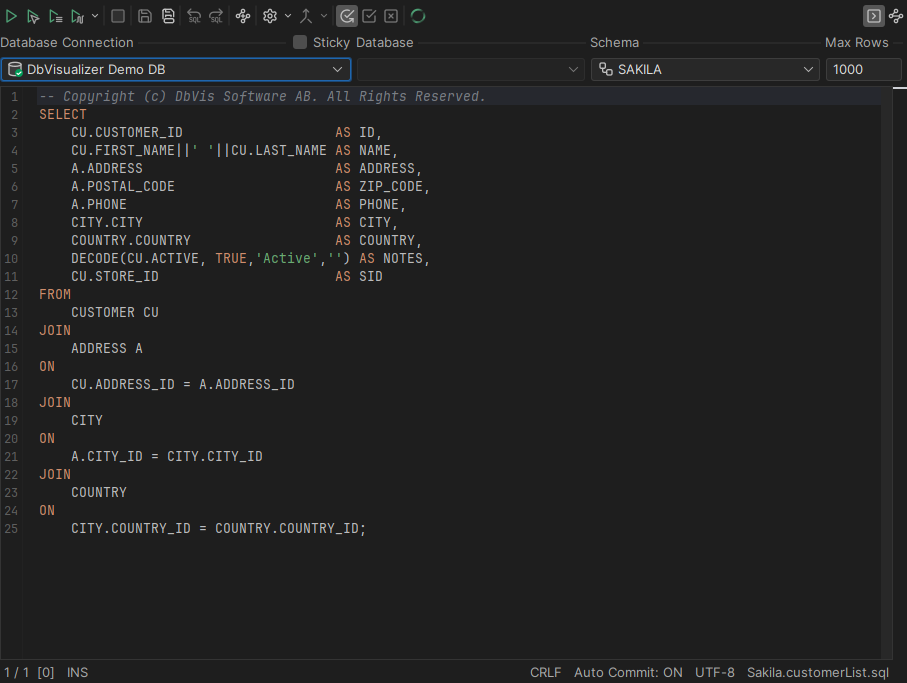This screenshot has width=907, height=683.
Task: Click A.CITY_ID on line 21
Action: pyautogui.click(x=106, y=456)
